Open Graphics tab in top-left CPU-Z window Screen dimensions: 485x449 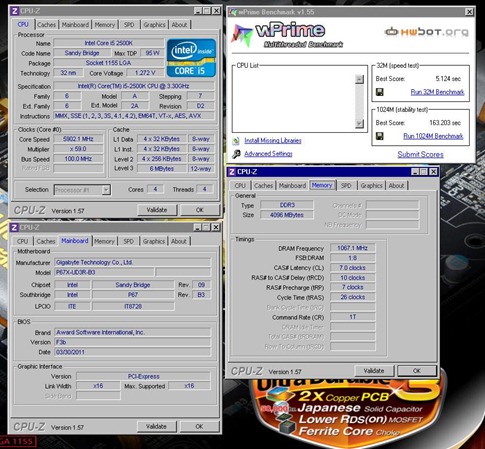point(154,25)
